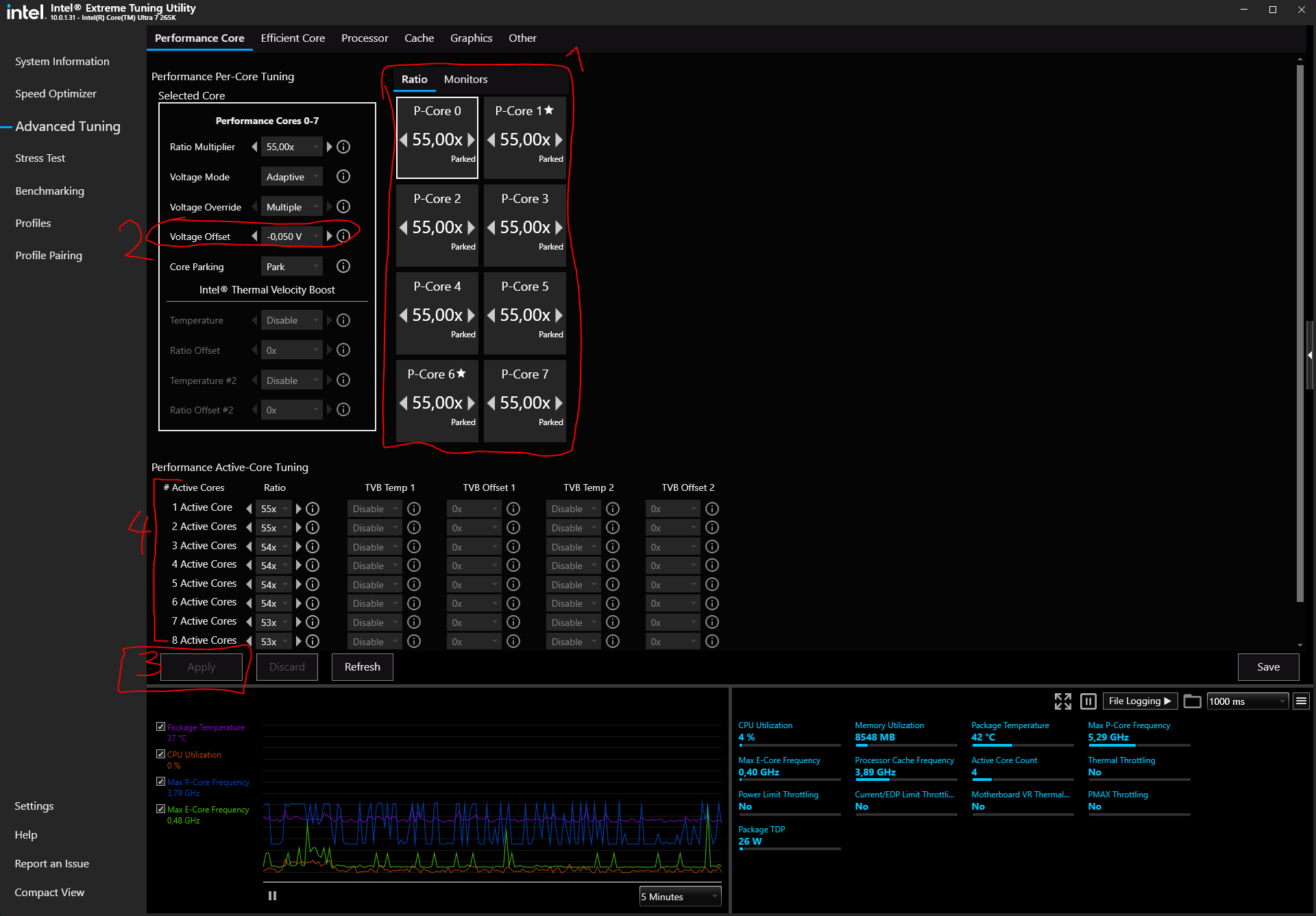Click the Save button
This screenshot has height=916, width=1316.
coord(1267,666)
